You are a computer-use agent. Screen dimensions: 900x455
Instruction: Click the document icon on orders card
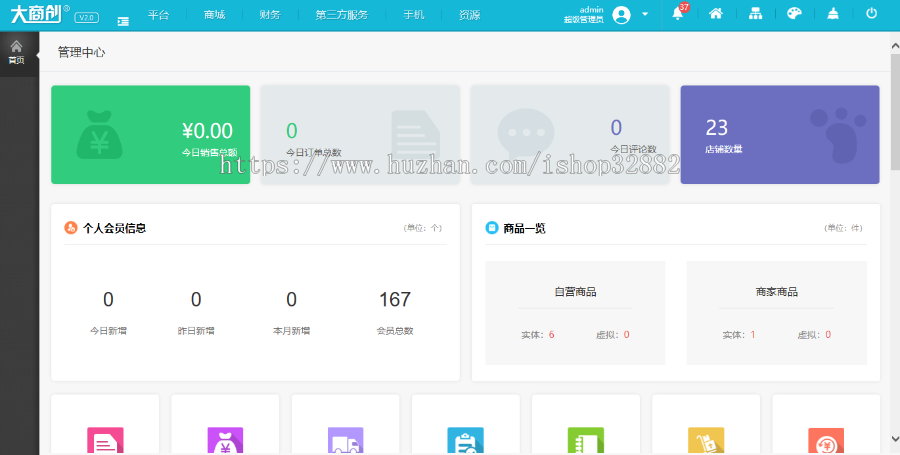[416, 135]
